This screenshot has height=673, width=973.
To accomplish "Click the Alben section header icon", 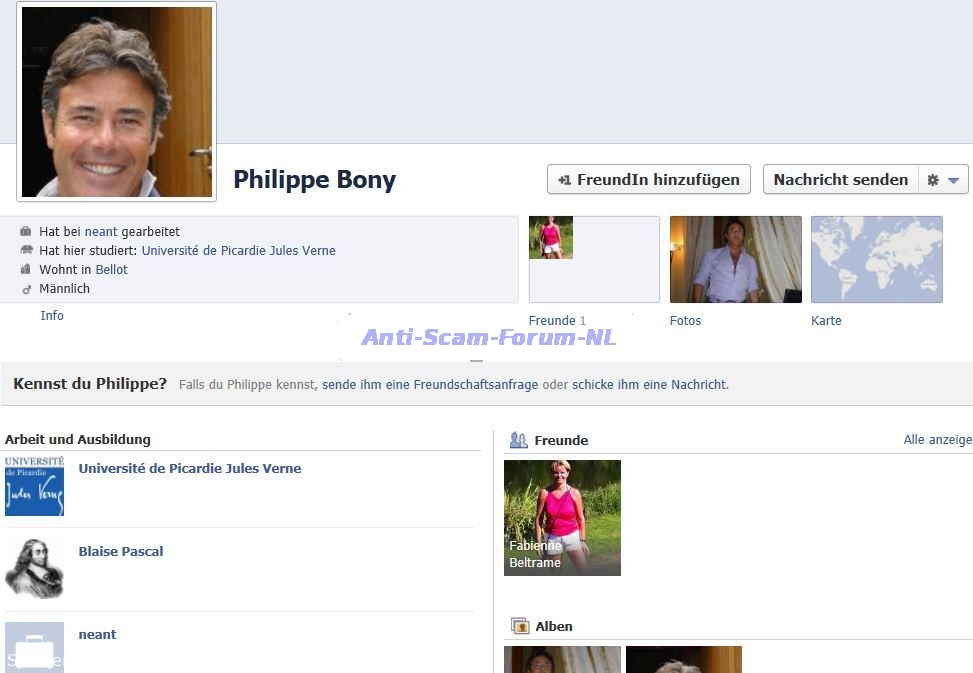I will pos(519,626).
